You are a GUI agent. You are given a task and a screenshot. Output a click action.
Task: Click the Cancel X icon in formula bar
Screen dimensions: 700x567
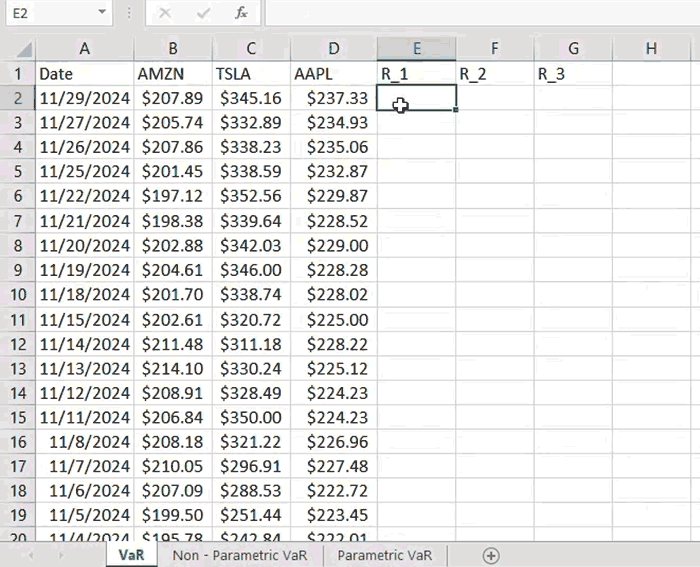click(165, 13)
